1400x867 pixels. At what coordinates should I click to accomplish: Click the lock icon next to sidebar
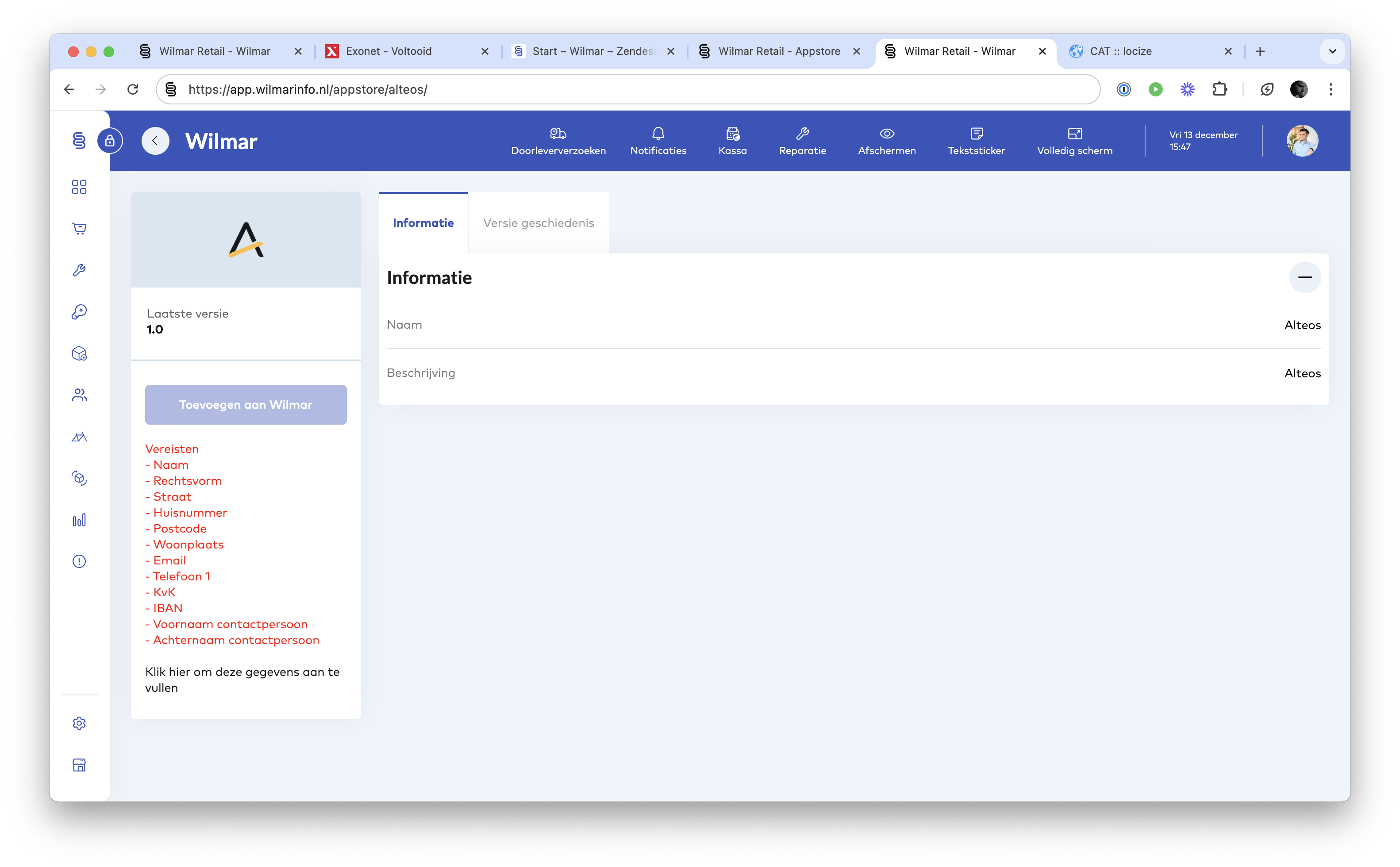point(110,141)
